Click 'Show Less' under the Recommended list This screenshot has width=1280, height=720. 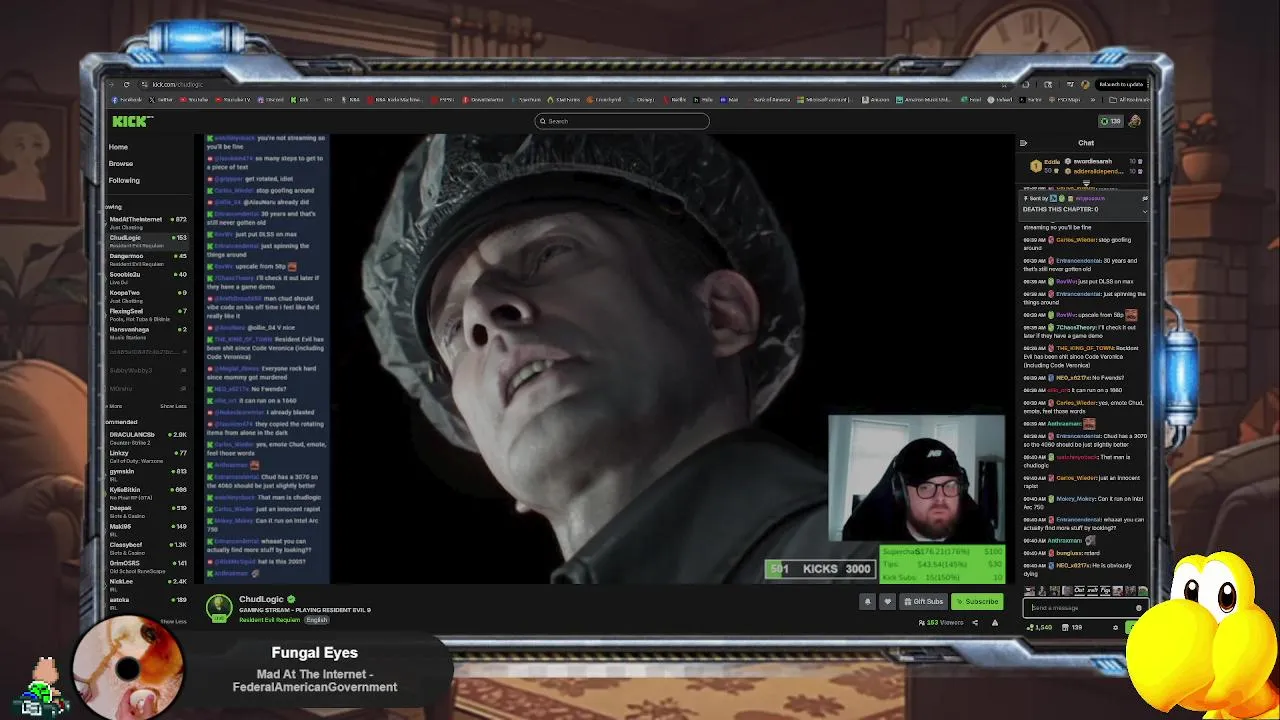[x=173, y=621]
